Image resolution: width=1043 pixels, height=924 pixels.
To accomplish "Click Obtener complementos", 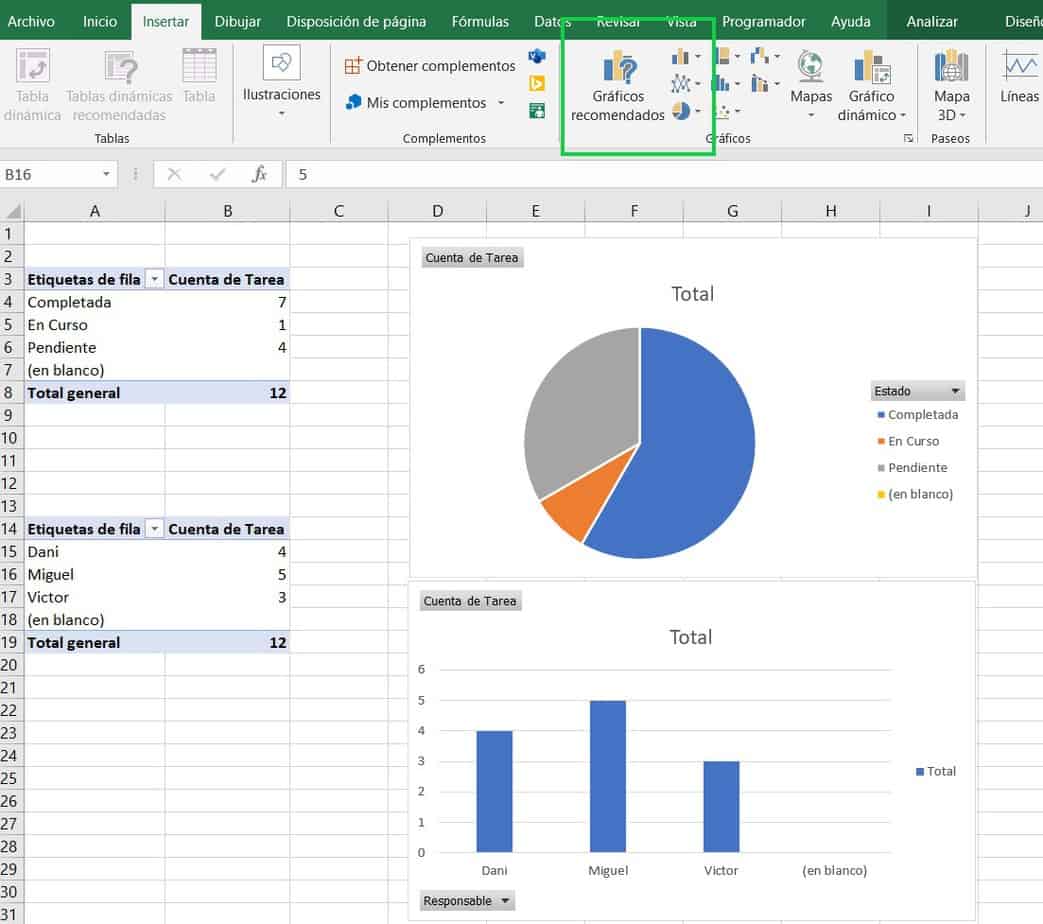I will tap(430, 66).
